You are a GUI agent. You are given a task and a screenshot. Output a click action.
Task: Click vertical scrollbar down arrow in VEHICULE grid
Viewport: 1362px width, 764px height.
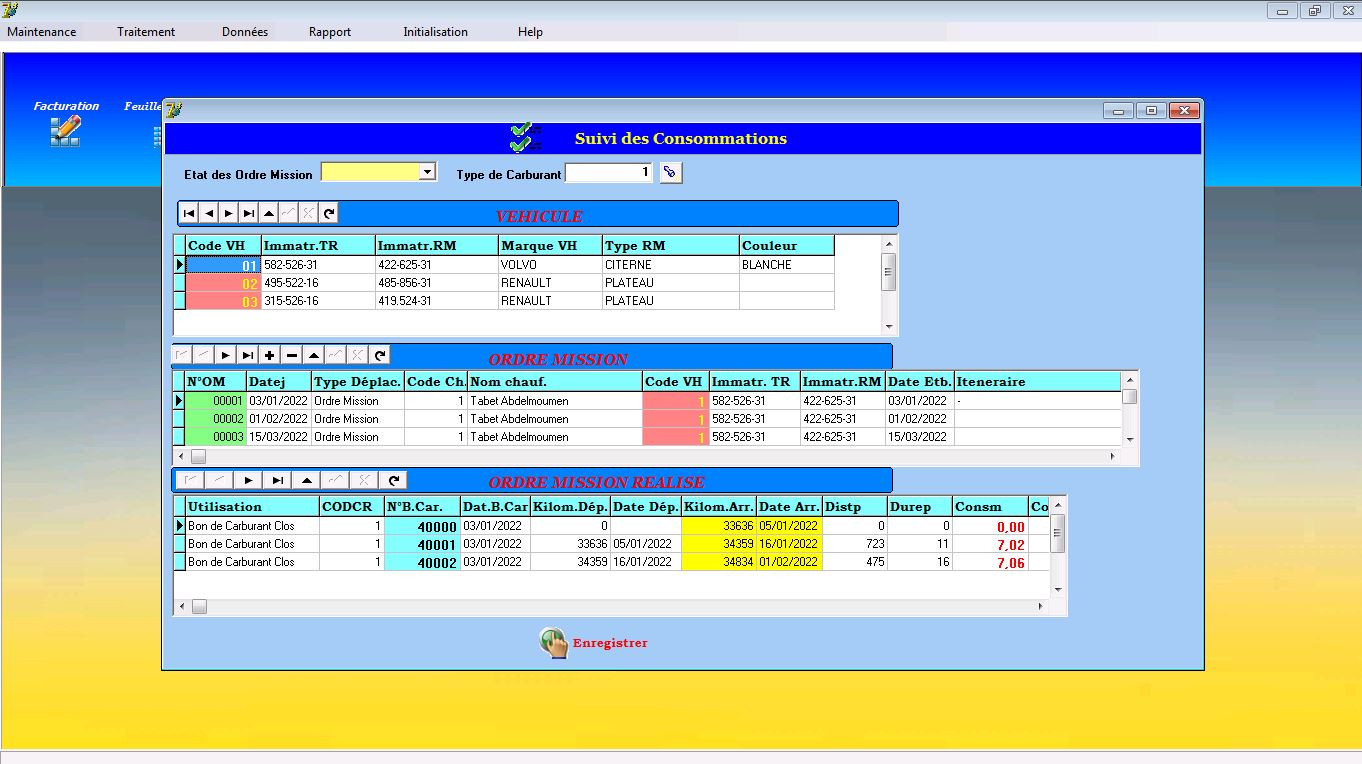tap(888, 327)
